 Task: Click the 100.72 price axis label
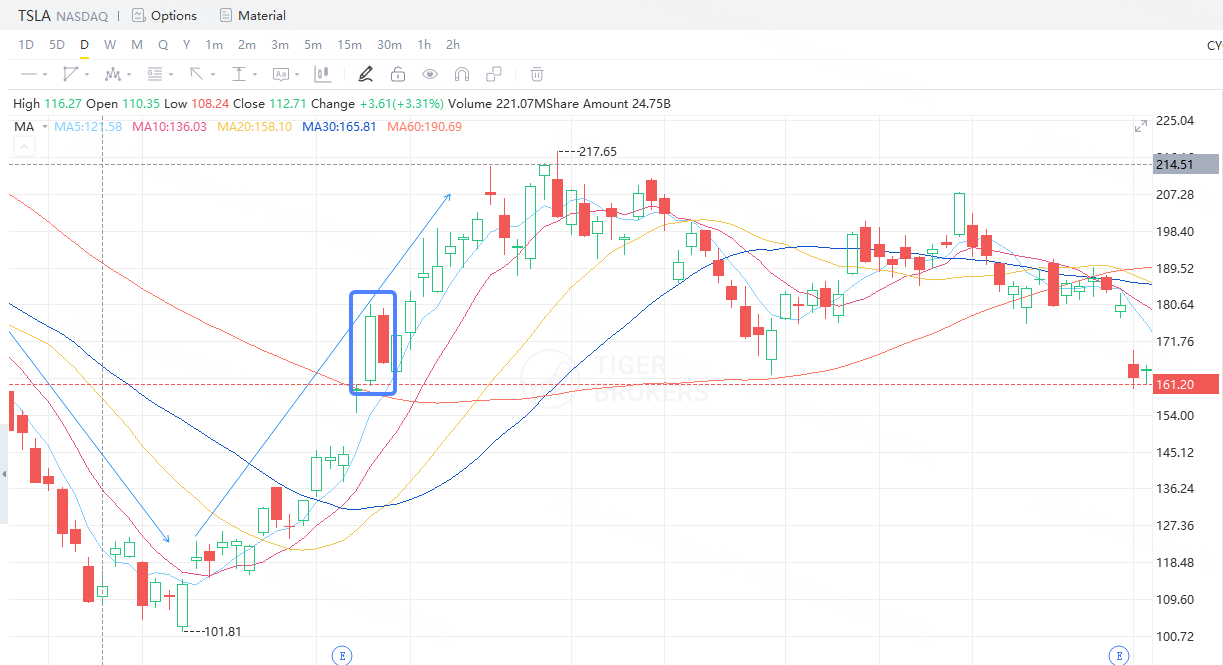pyautogui.click(x=1175, y=636)
